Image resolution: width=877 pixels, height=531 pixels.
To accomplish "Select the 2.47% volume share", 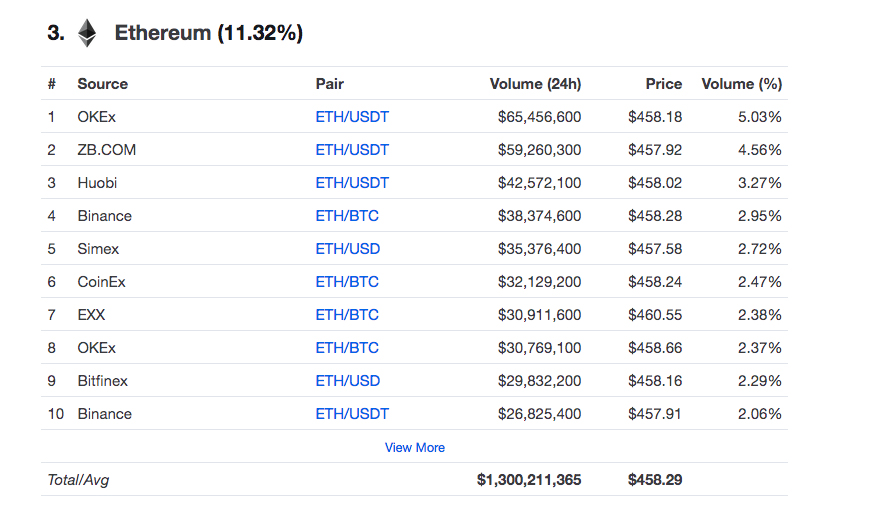I will coord(760,282).
